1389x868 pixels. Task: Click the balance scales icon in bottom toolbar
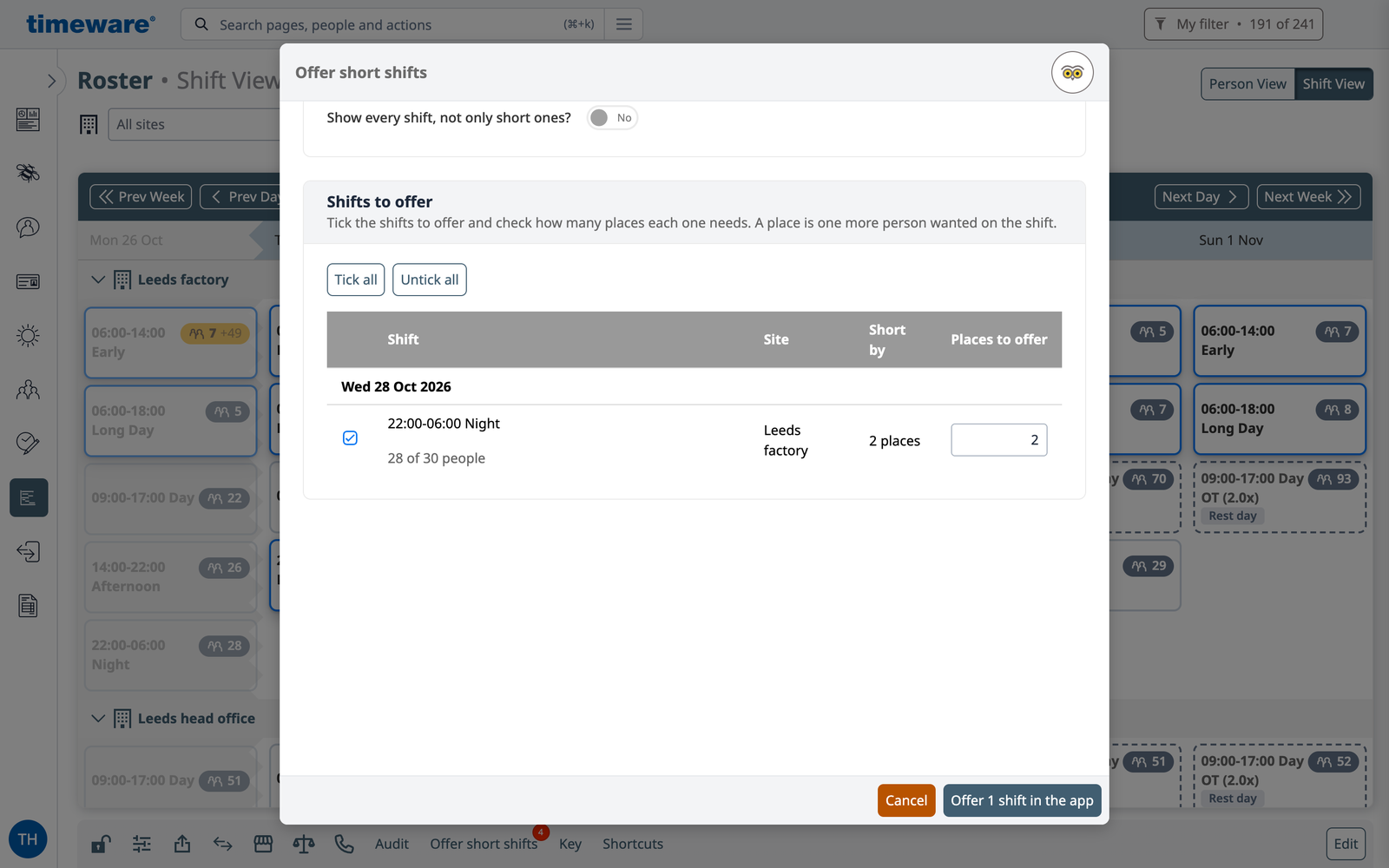304,844
